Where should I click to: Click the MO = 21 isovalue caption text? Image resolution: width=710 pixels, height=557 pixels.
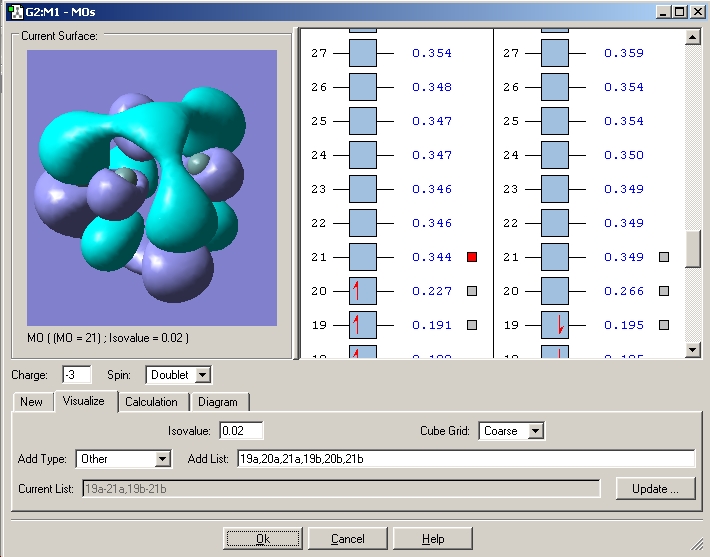coord(108,338)
